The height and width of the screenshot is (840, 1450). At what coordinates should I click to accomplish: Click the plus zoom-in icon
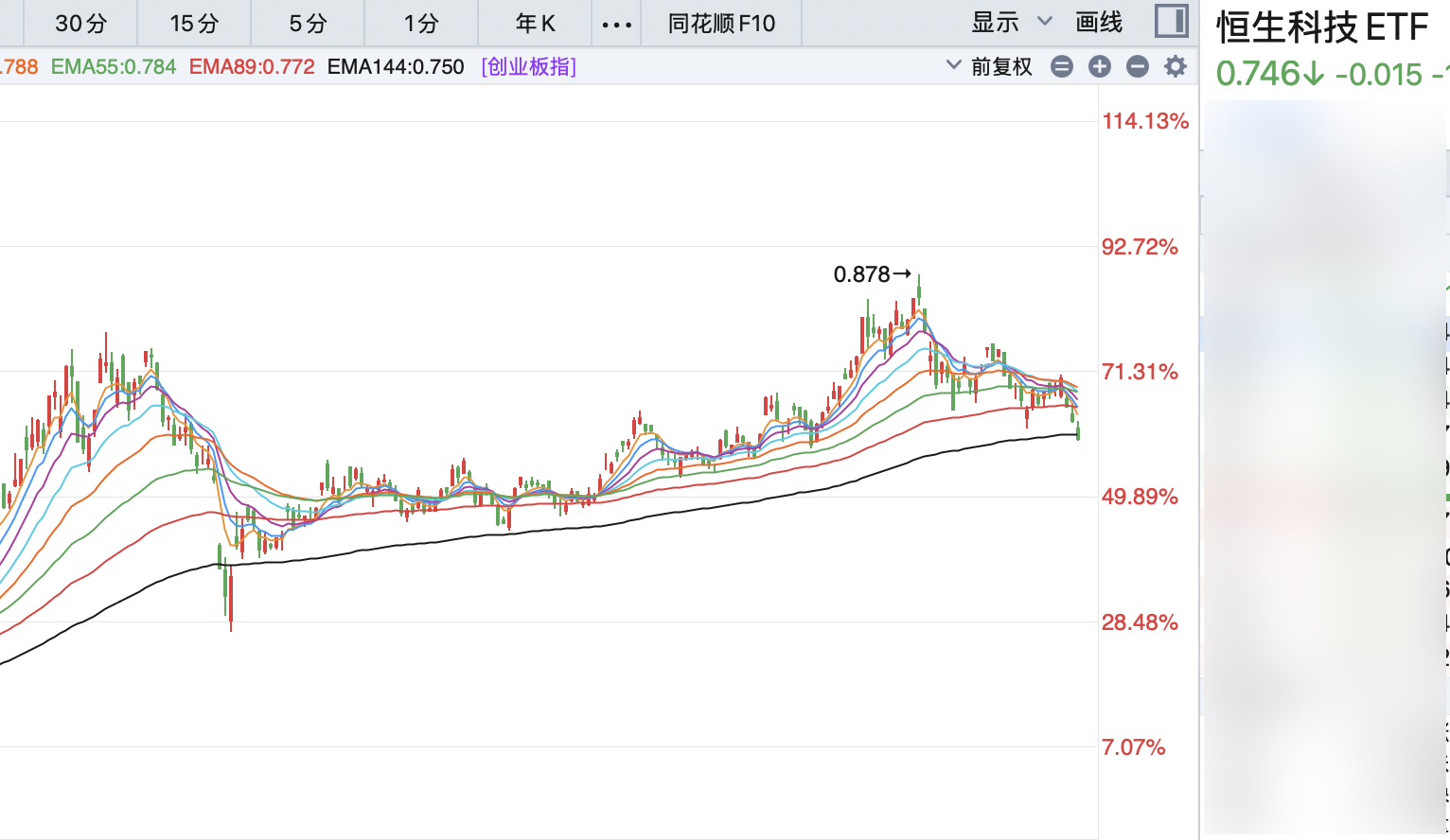[x=1099, y=66]
